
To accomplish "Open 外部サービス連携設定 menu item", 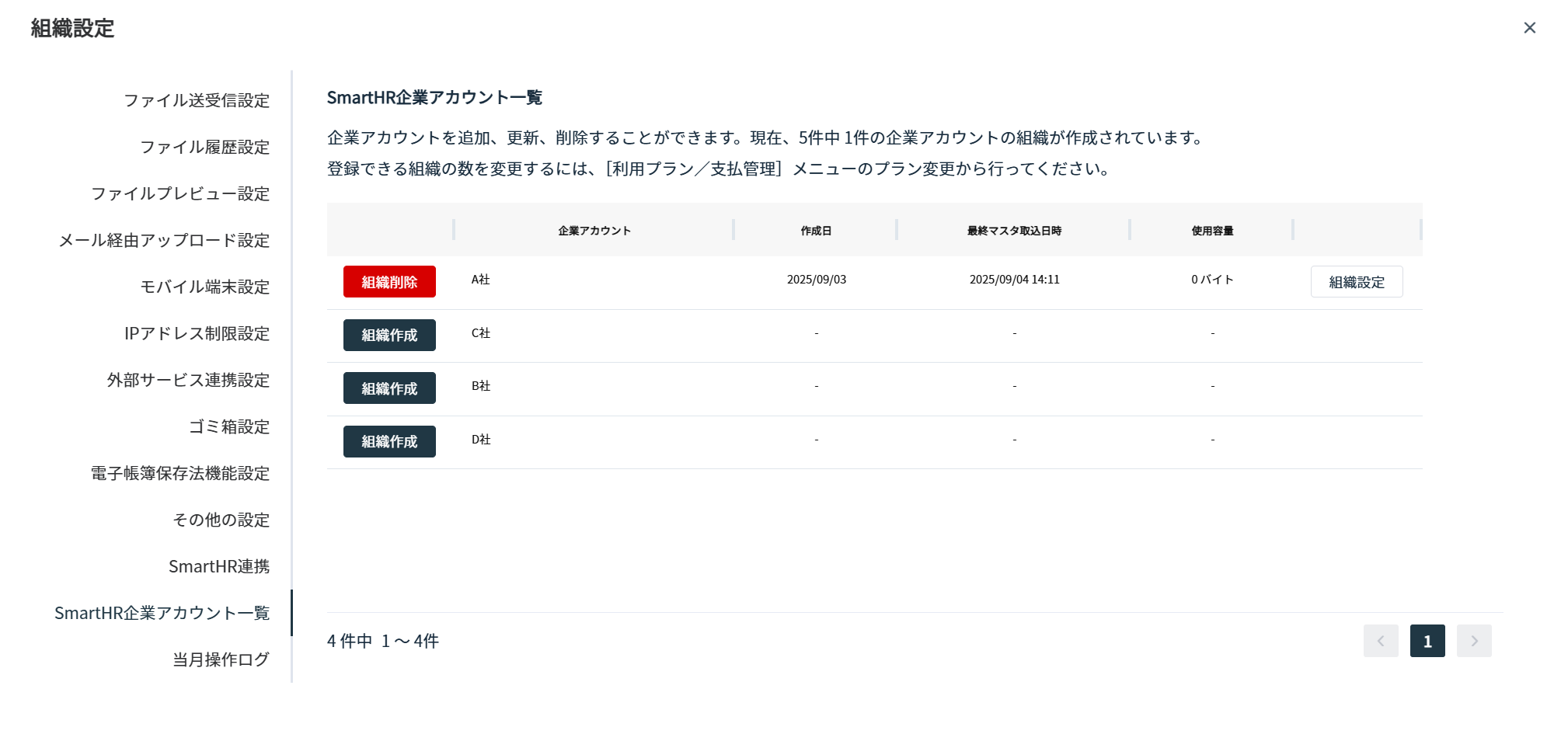I will 188,380.
